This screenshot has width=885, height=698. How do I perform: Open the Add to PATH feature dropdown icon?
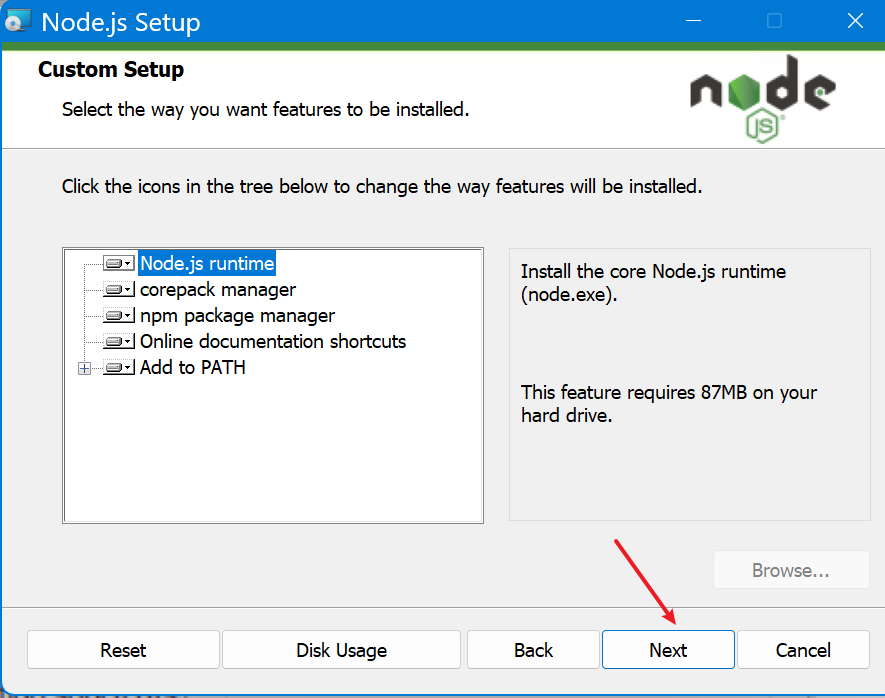click(119, 367)
